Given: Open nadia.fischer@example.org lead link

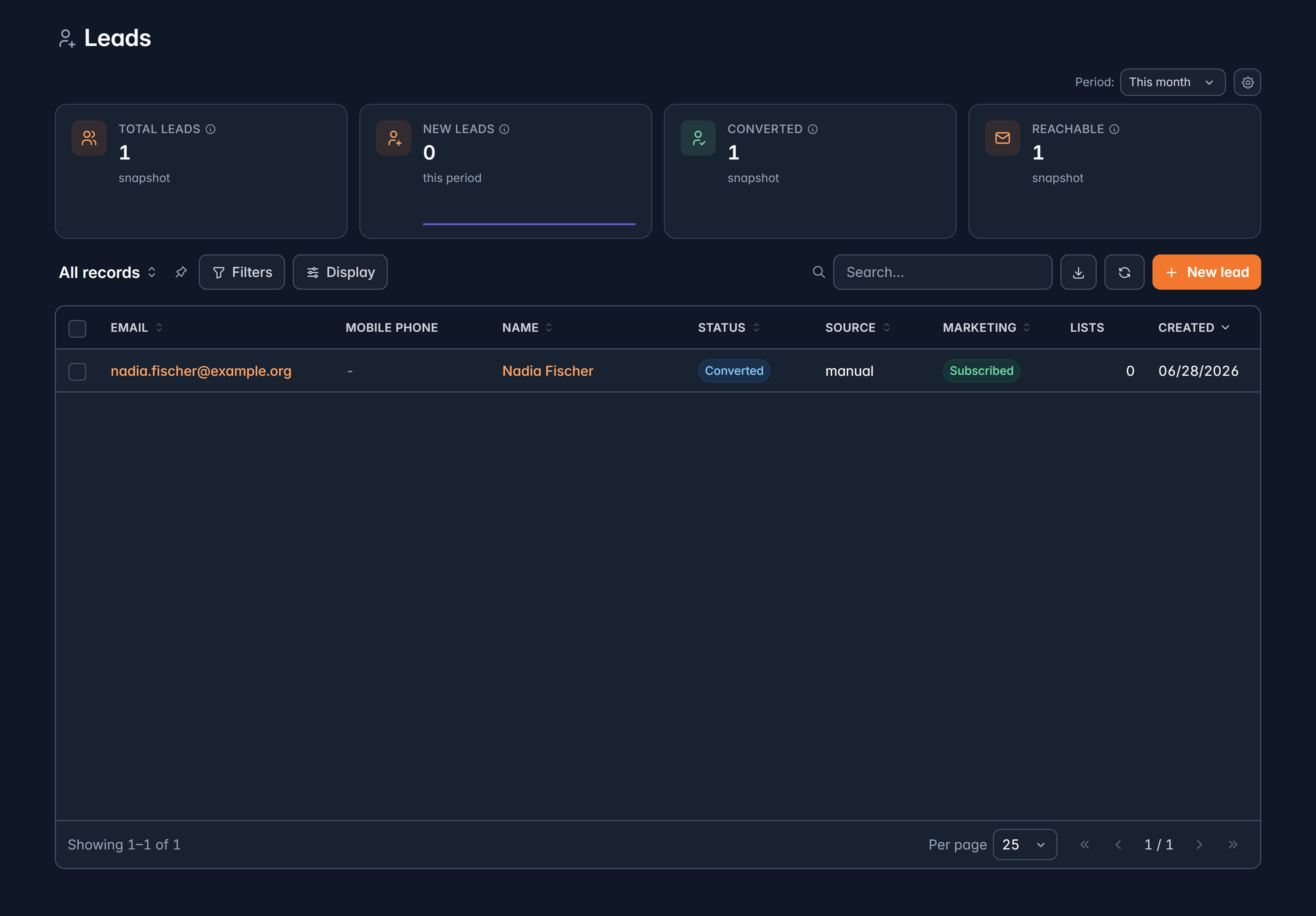Looking at the screenshot, I should pos(201,371).
